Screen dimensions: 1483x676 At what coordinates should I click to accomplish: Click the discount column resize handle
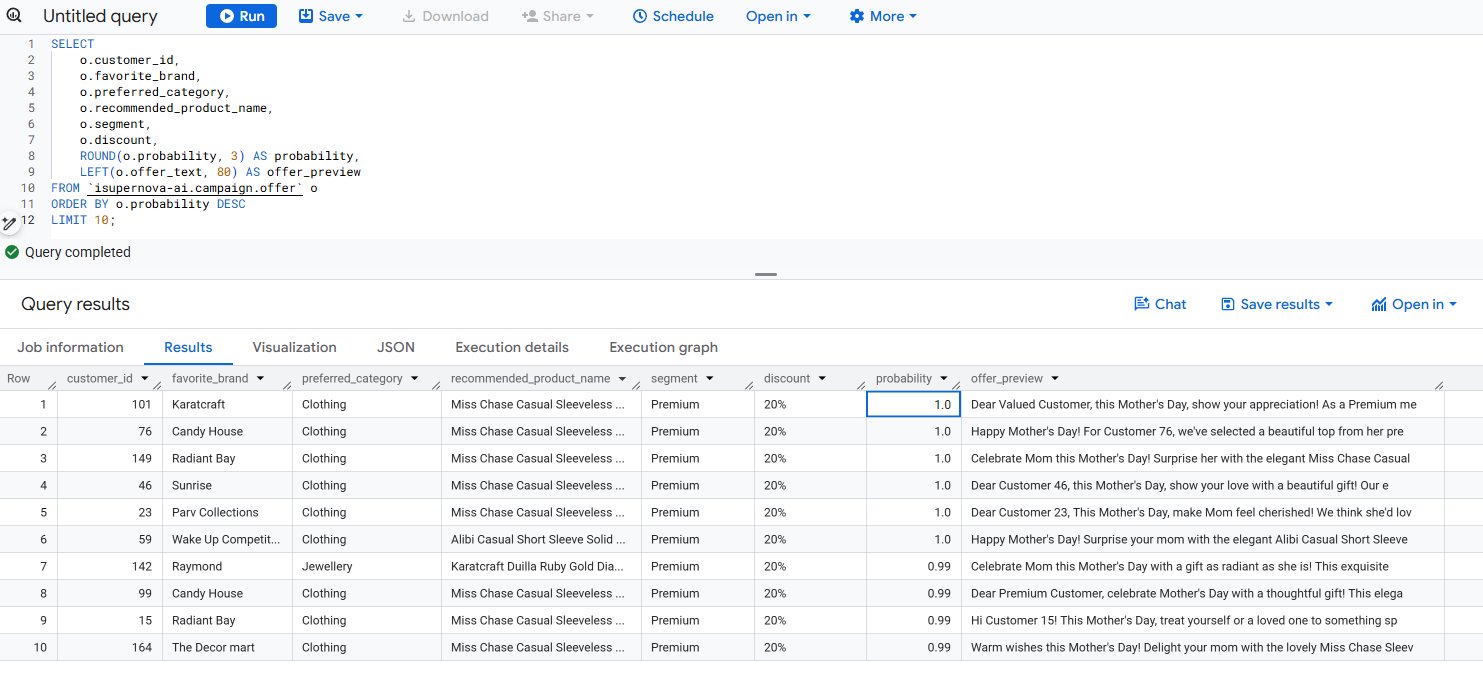[x=861, y=385]
